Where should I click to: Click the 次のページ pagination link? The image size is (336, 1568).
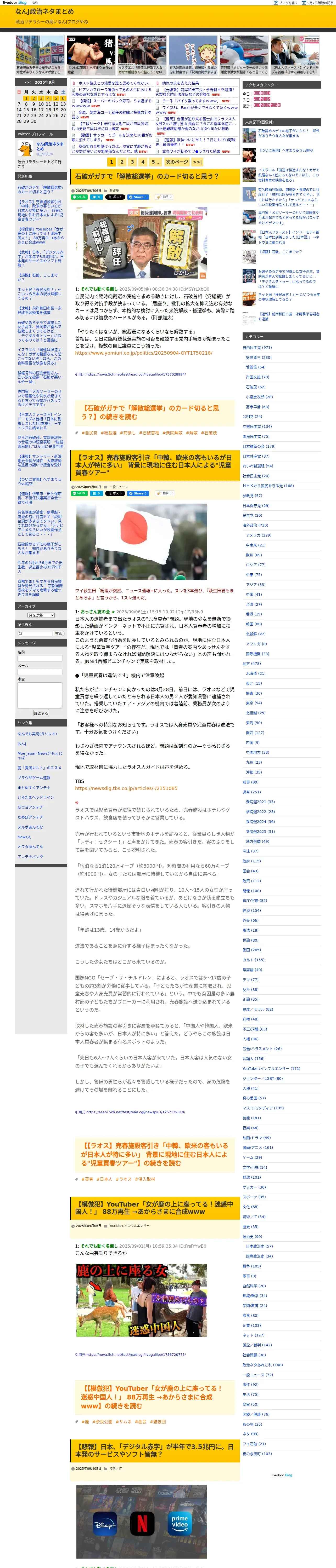(177, 162)
